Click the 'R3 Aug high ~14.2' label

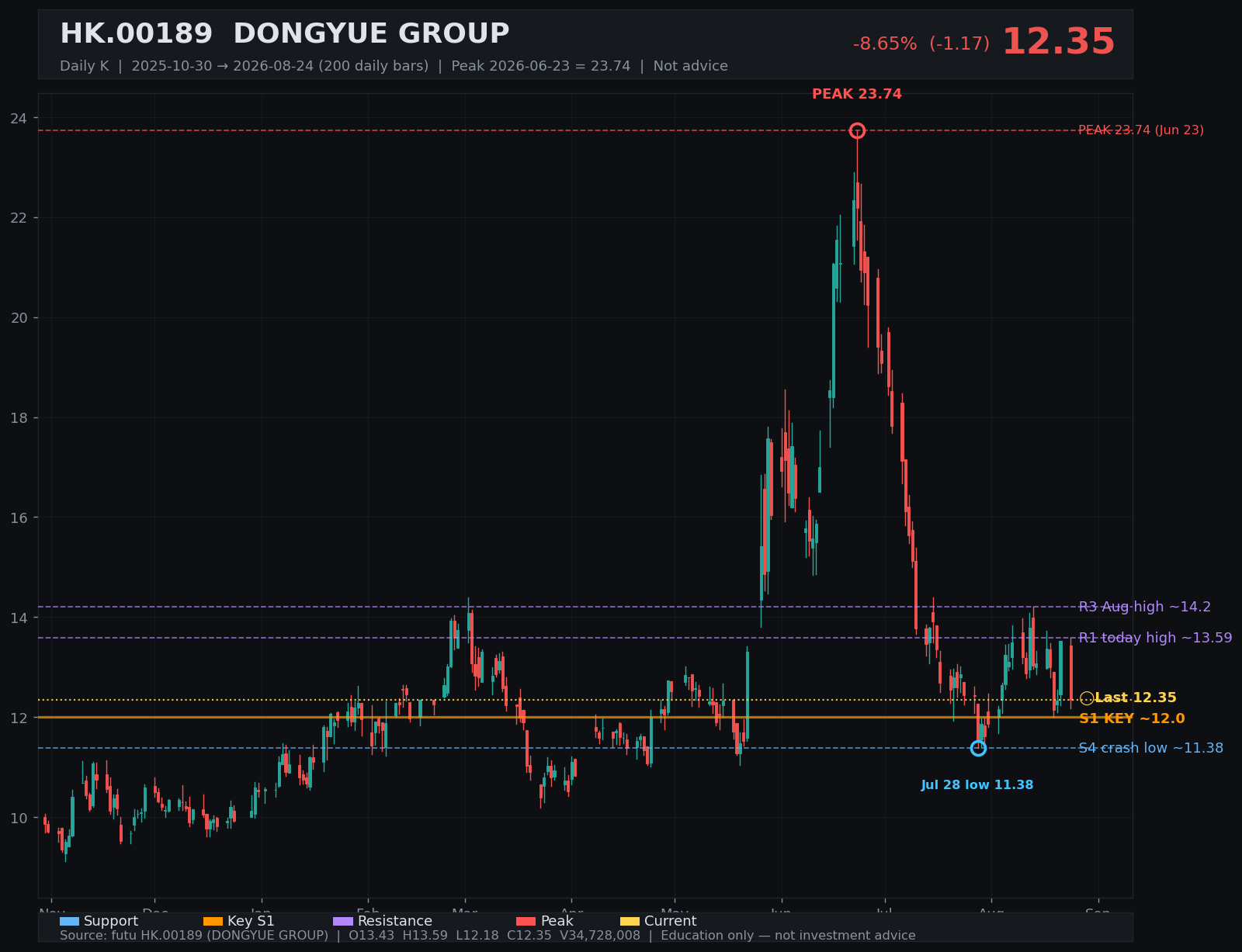pyautogui.click(x=1145, y=607)
